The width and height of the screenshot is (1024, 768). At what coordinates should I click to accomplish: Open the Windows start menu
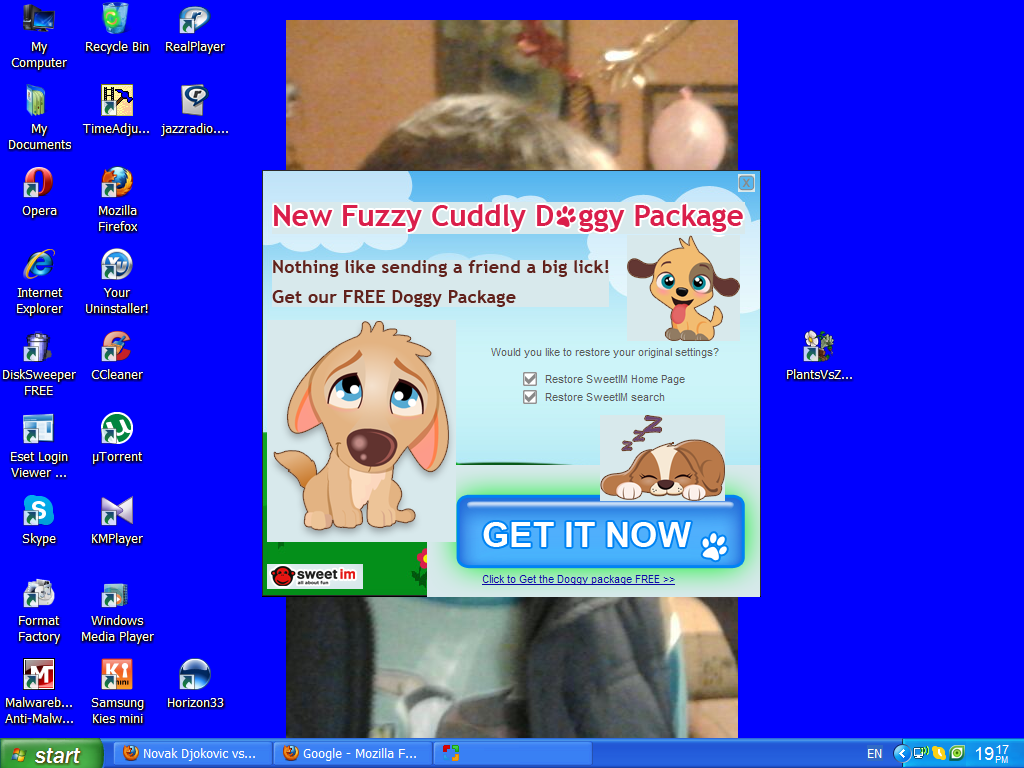pos(51,754)
